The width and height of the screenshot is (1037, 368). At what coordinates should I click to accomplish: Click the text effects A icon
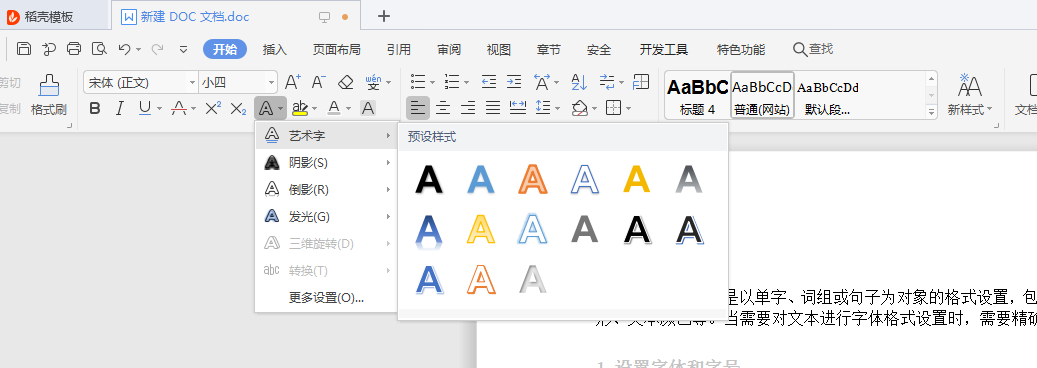coord(266,108)
